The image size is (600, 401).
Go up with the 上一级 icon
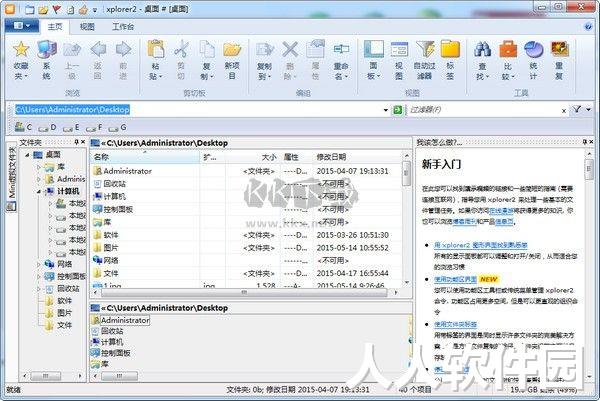(72, 50)
